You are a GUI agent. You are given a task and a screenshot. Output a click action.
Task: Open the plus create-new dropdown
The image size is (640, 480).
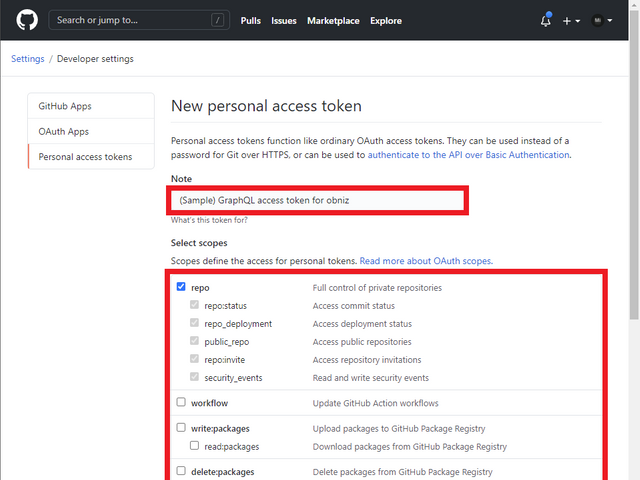click(x=571, y=21)
